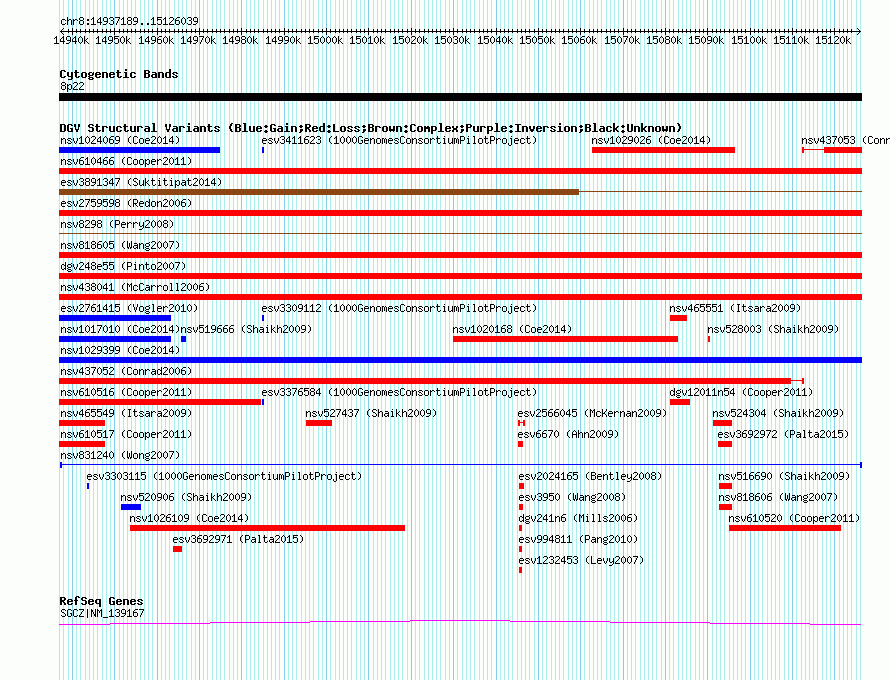
Task: Select the red nsv527437 loss bar
Action: [x=319, y=423]
